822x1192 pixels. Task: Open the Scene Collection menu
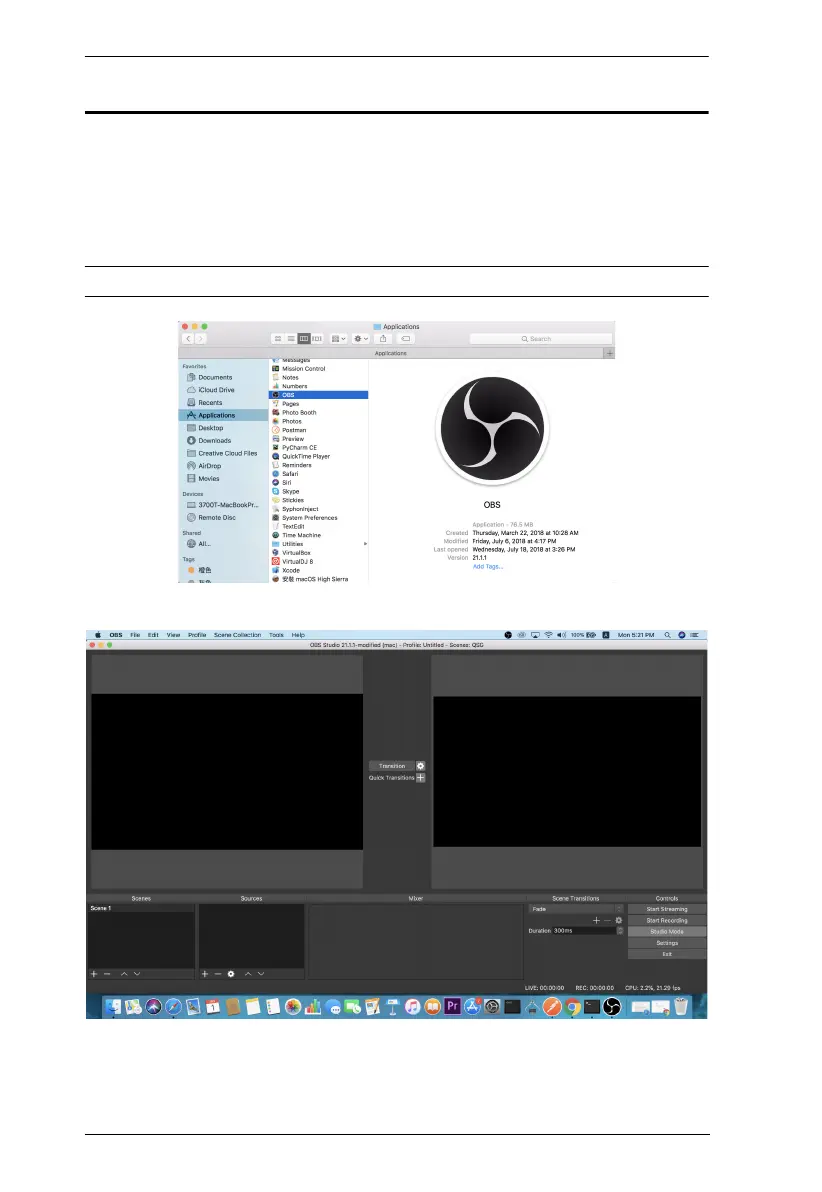(237, 635)
